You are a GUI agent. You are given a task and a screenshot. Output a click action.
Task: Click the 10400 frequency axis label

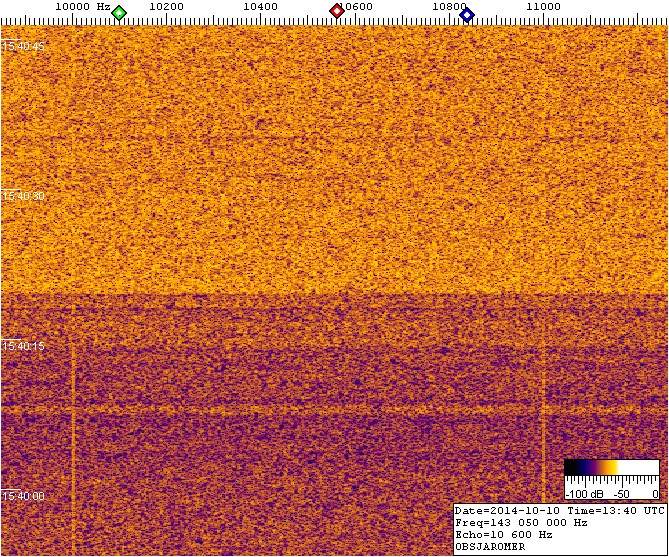261,6
